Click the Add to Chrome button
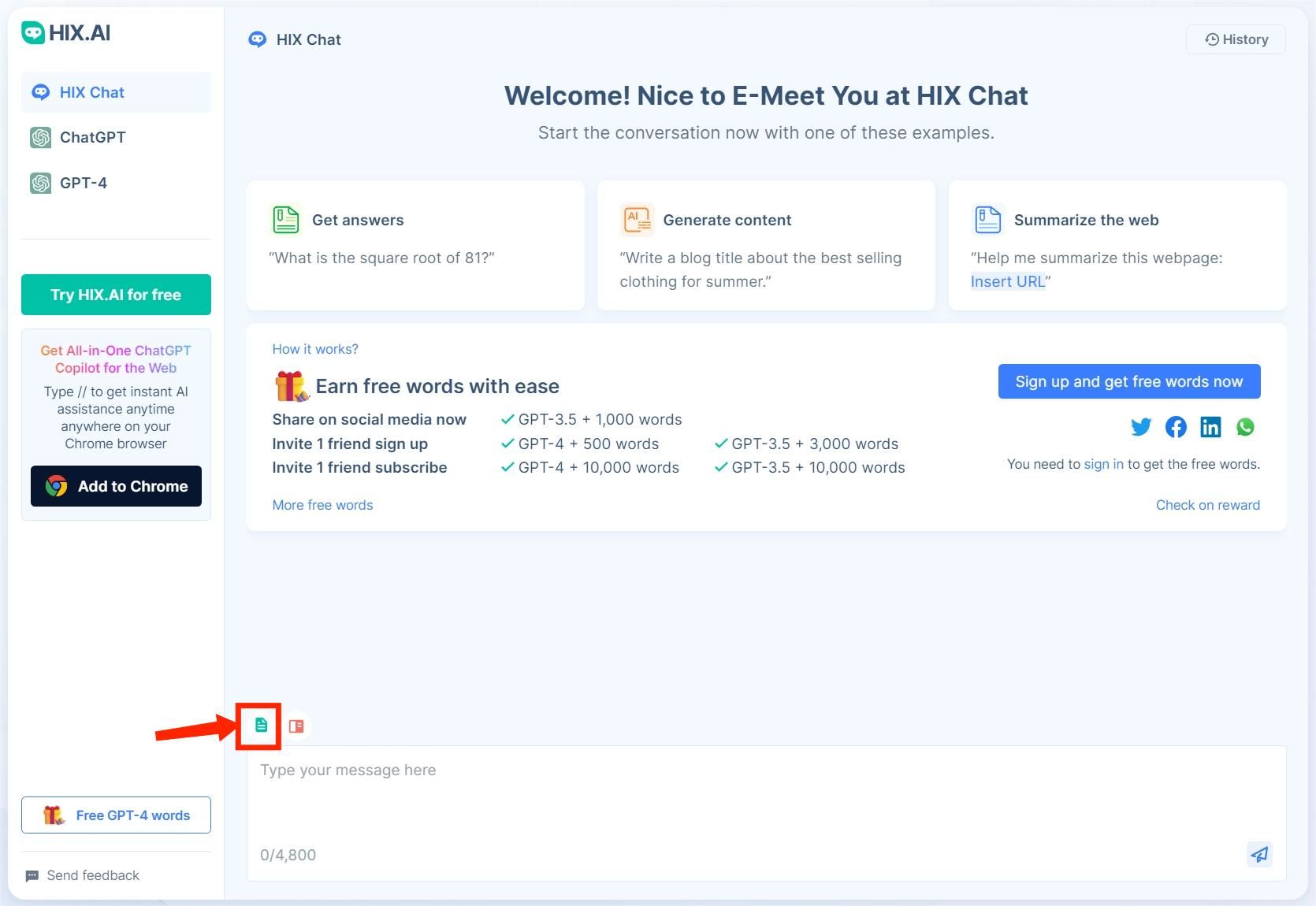The height and width of the screenshot is (906, 1316). click(x=116, y=486)
